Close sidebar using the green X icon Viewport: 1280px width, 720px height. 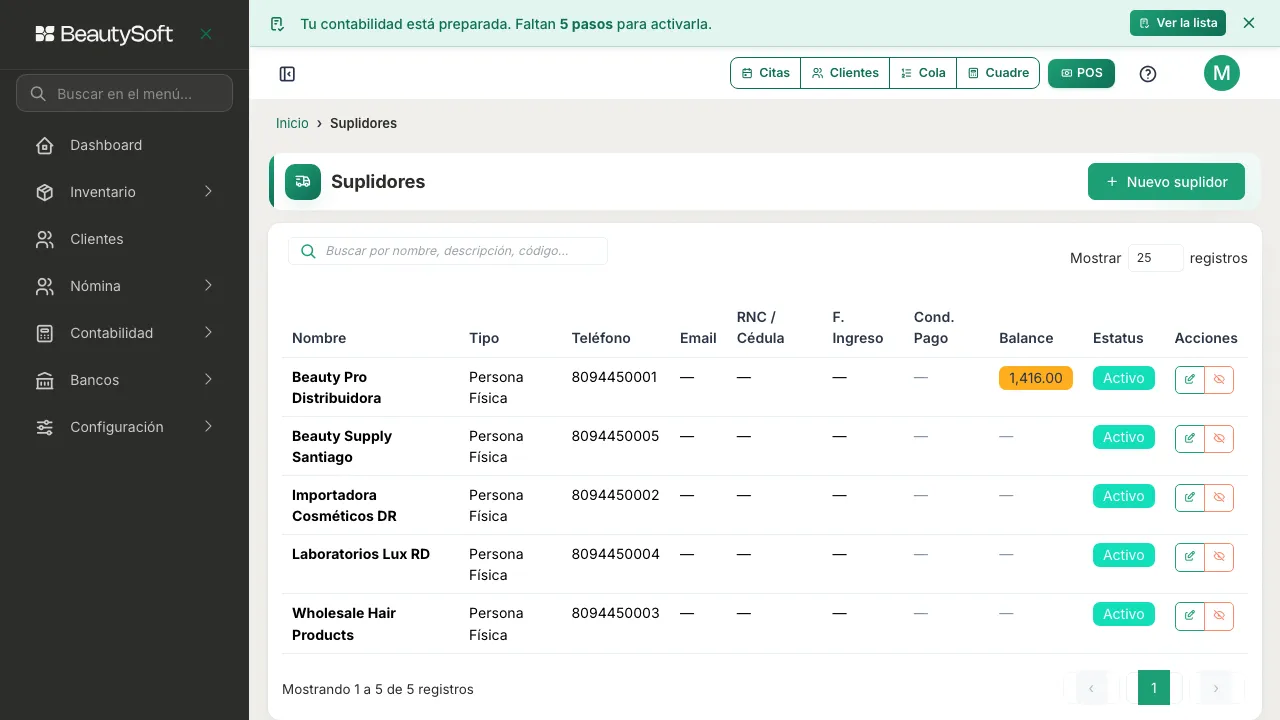click(206, 34)
